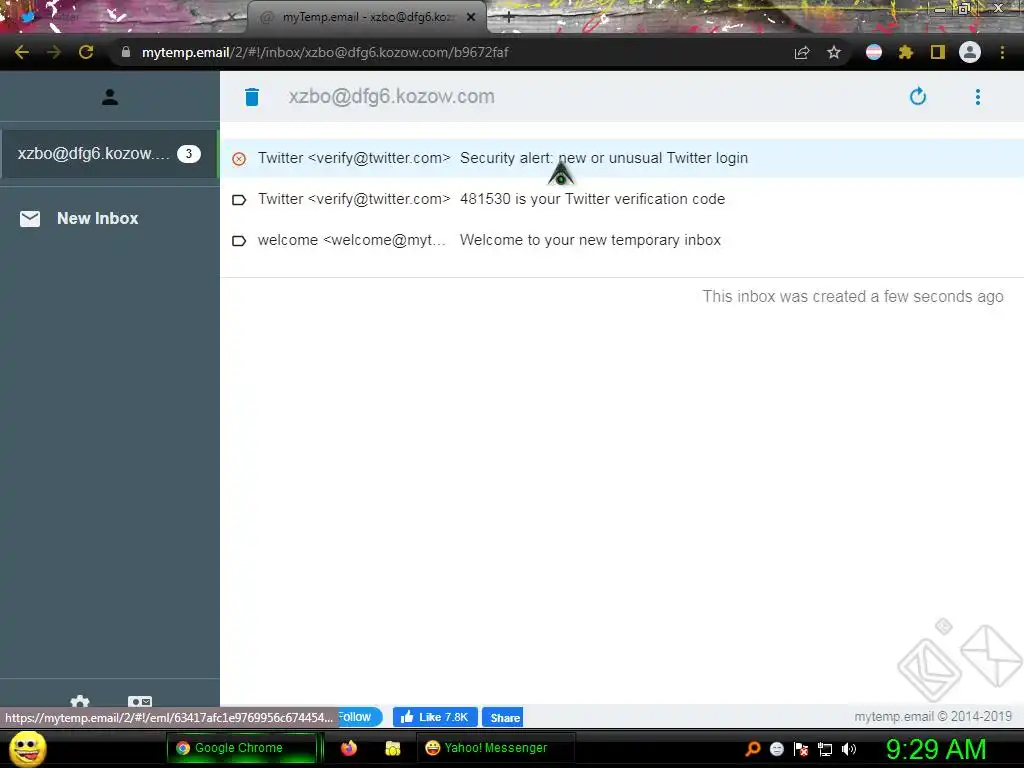Click the tag icon on verification code email
1024x768 pixels.
click(x=239, y=200)
